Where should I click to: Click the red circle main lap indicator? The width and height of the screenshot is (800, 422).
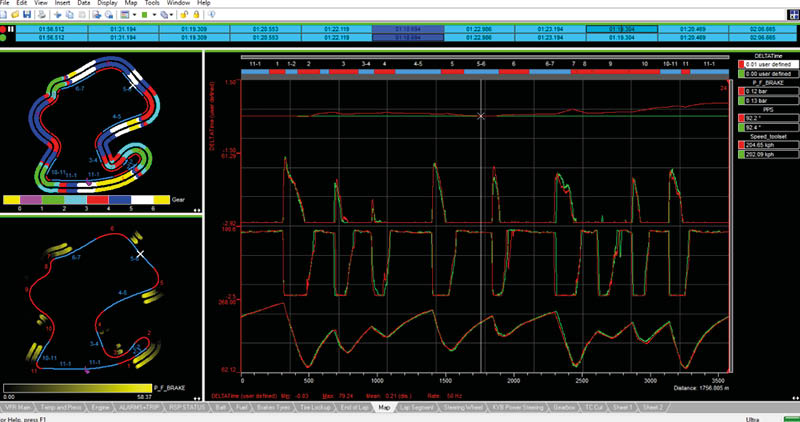click(4, 29)
